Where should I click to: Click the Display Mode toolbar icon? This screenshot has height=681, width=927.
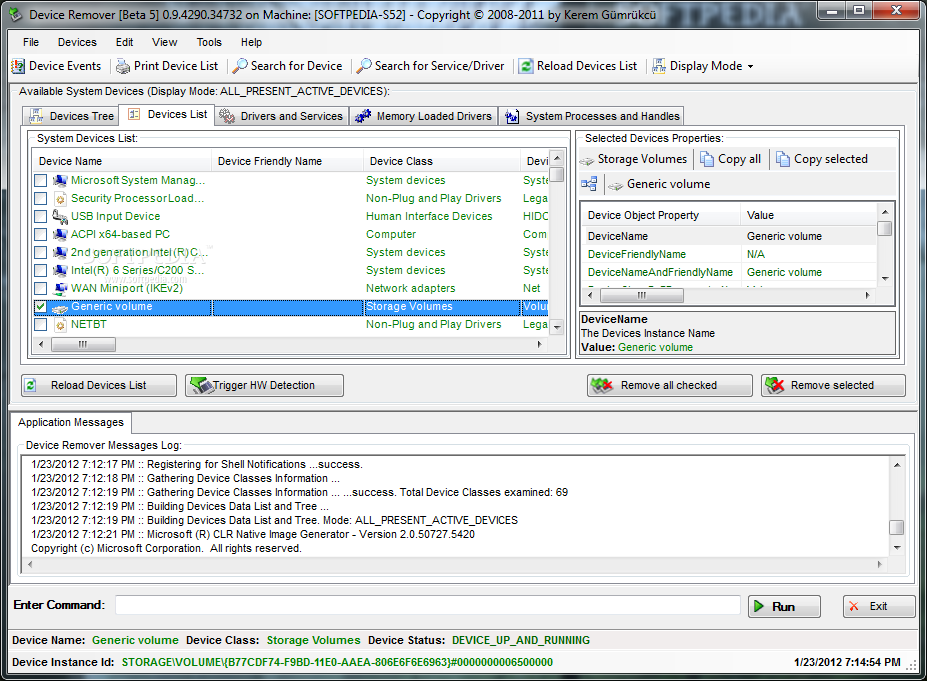coord(659,66)
